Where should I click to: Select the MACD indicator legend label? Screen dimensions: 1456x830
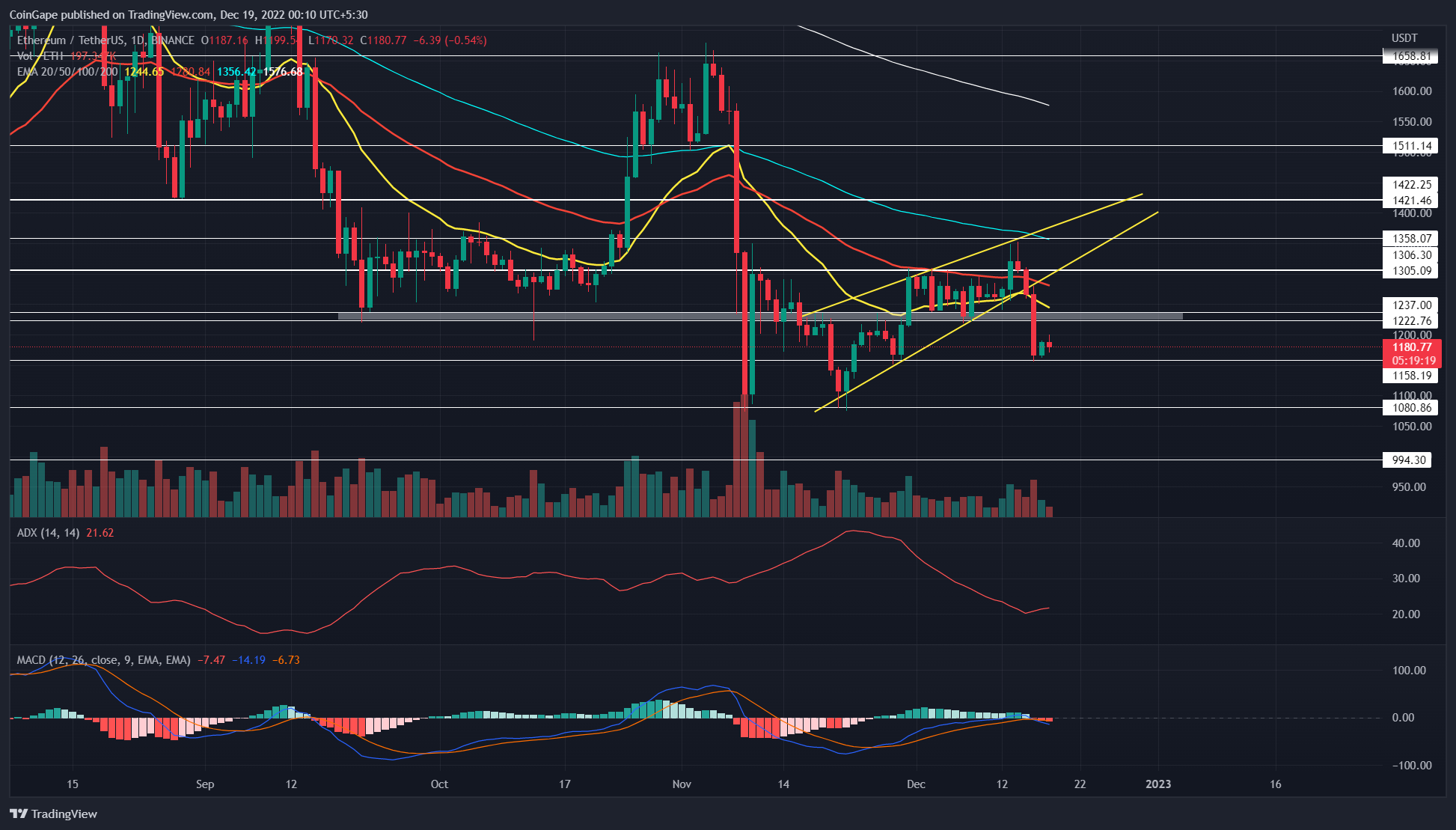point(103,660)
